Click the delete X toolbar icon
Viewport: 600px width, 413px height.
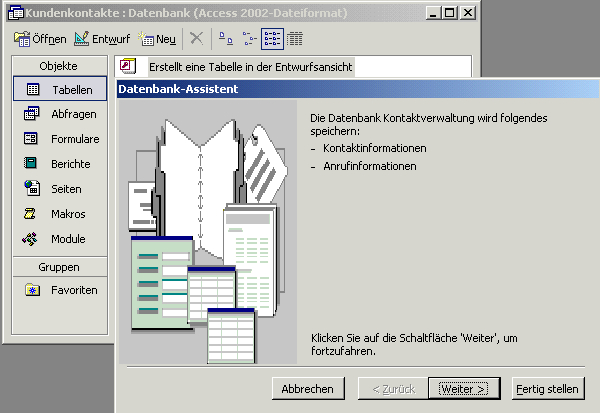point(197,39)
